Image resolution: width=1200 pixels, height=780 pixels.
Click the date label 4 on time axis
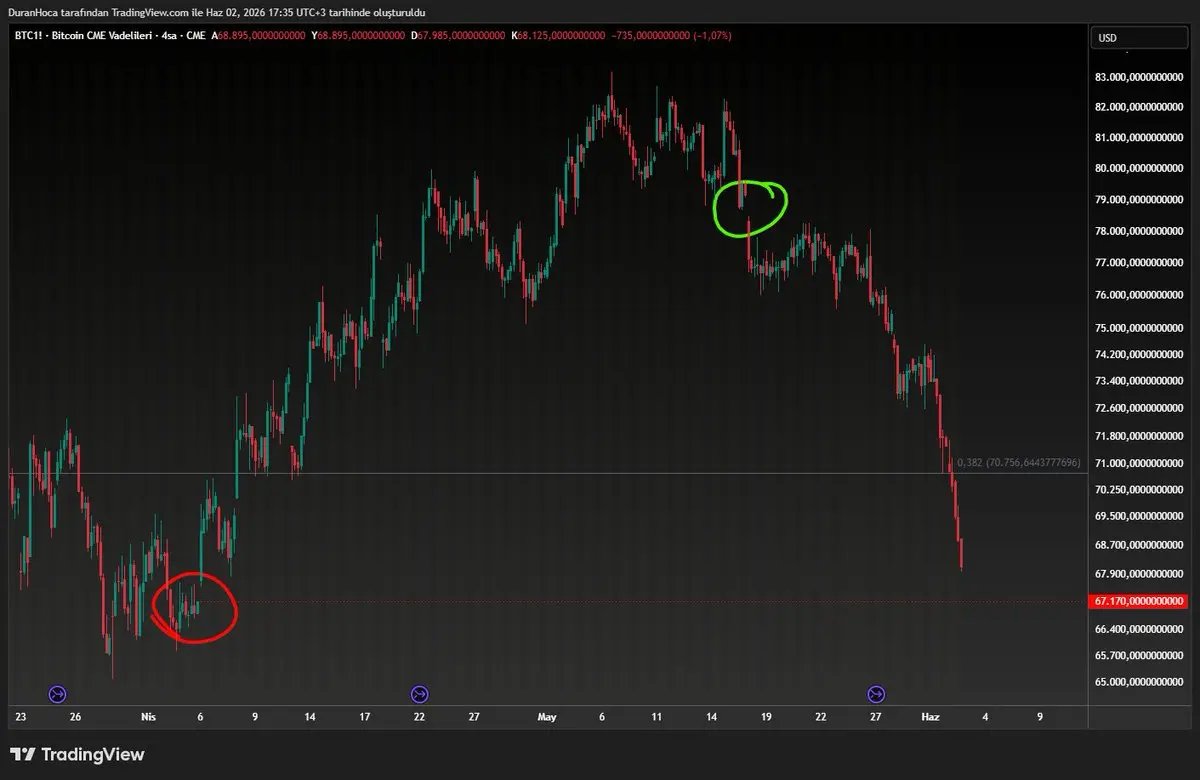click(985, 717)
